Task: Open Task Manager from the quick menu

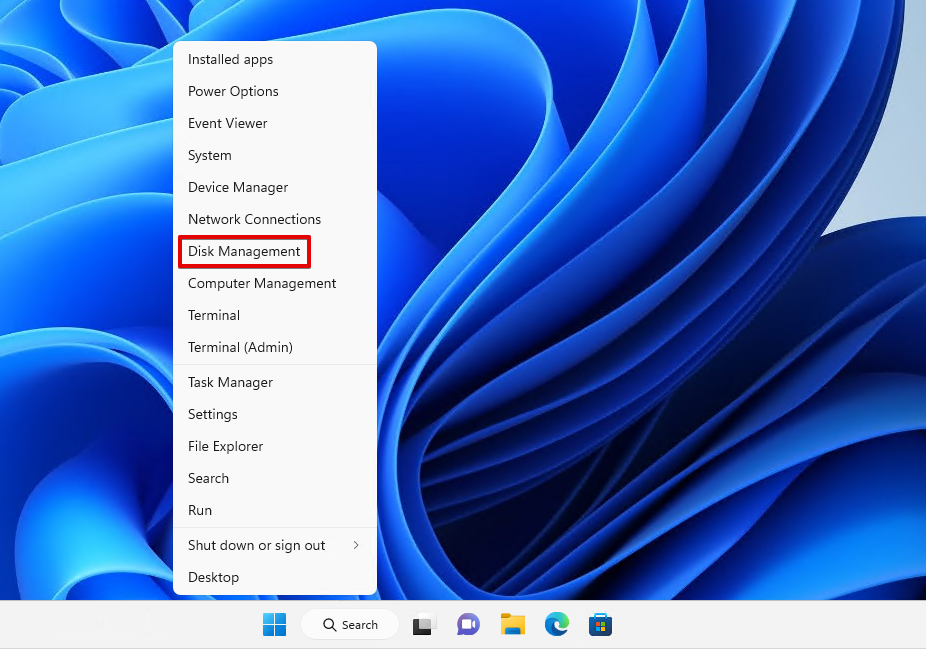Action: [230, 382]
